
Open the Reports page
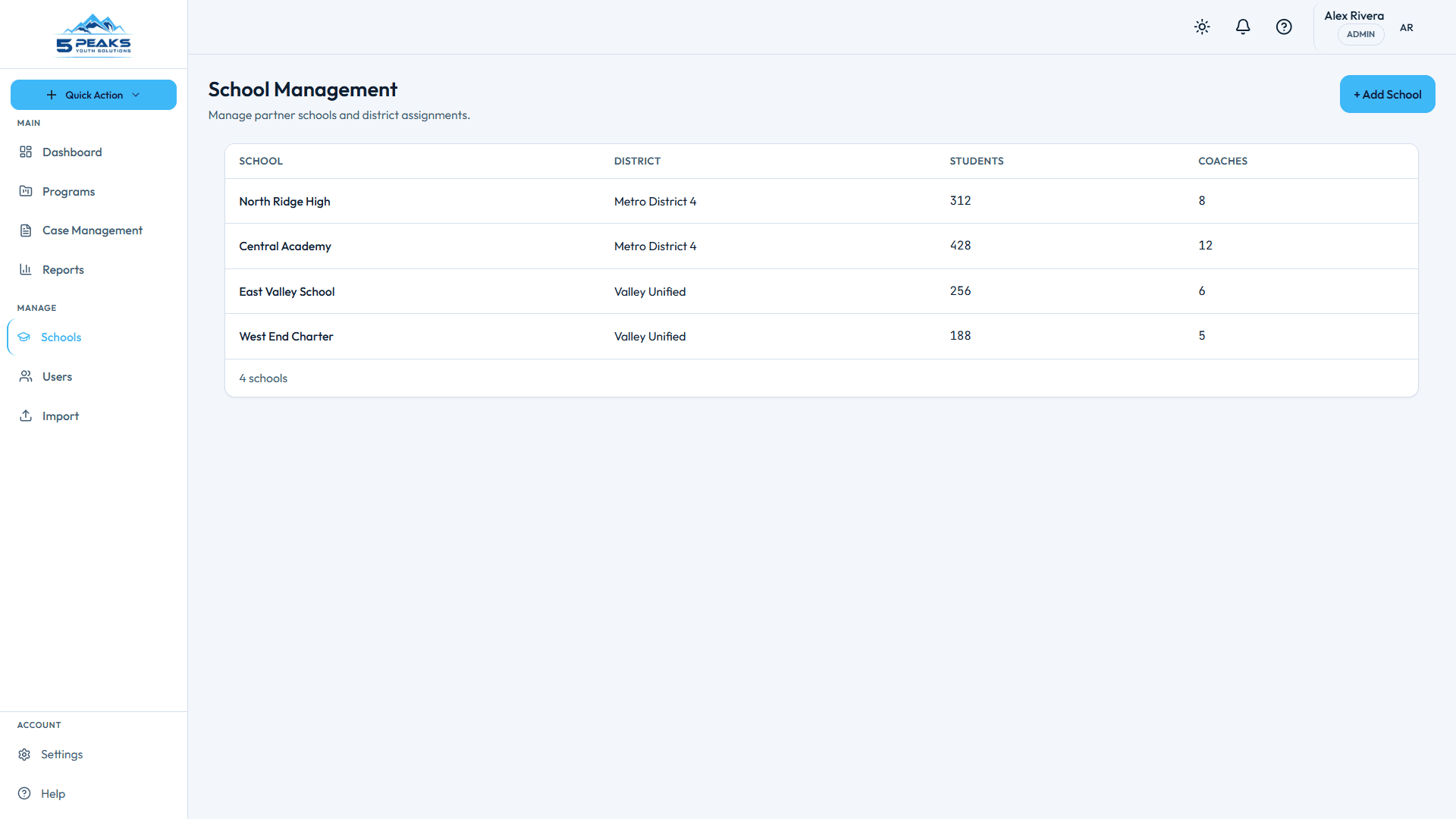[93, 269]
